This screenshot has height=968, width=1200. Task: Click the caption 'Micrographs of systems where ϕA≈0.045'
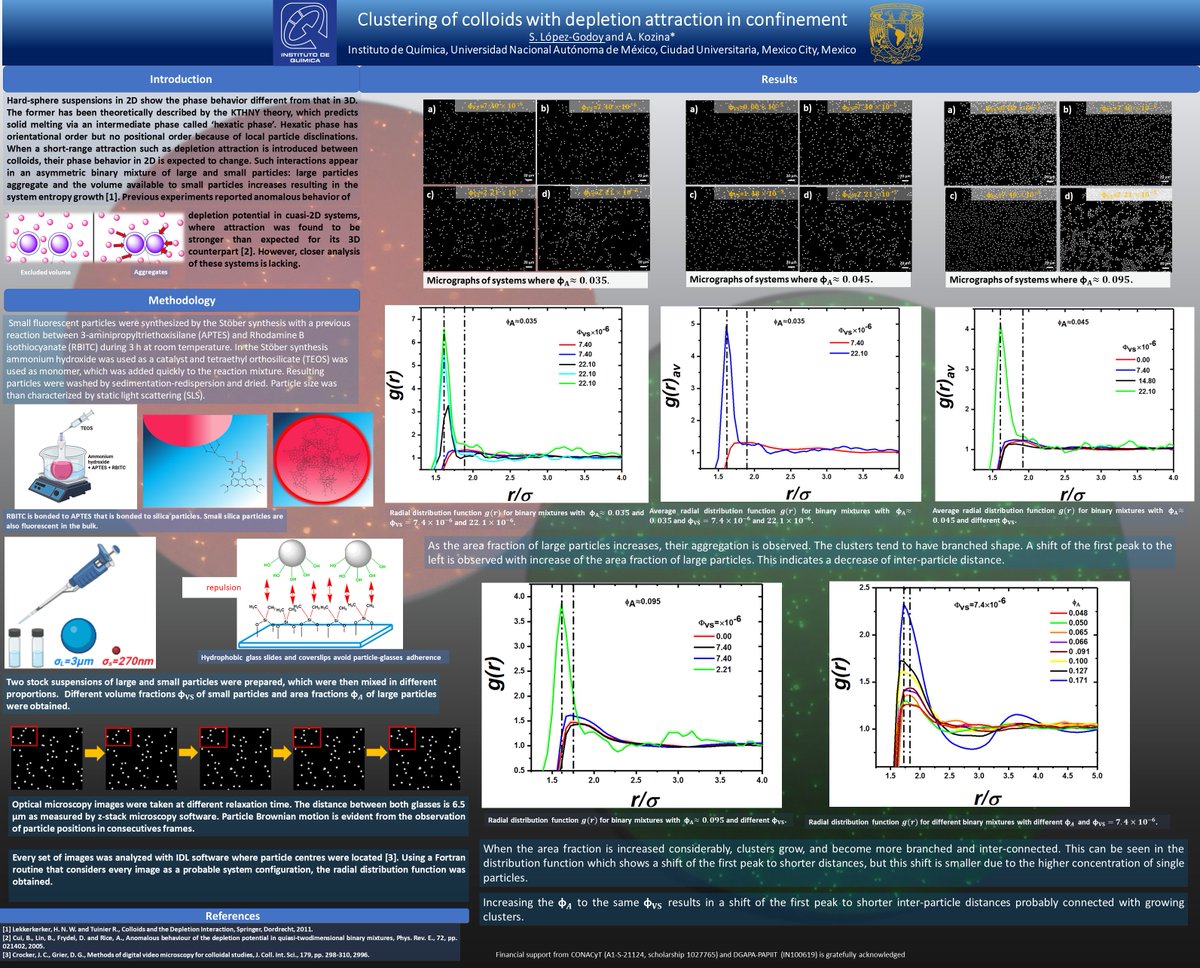coord(782,279)
